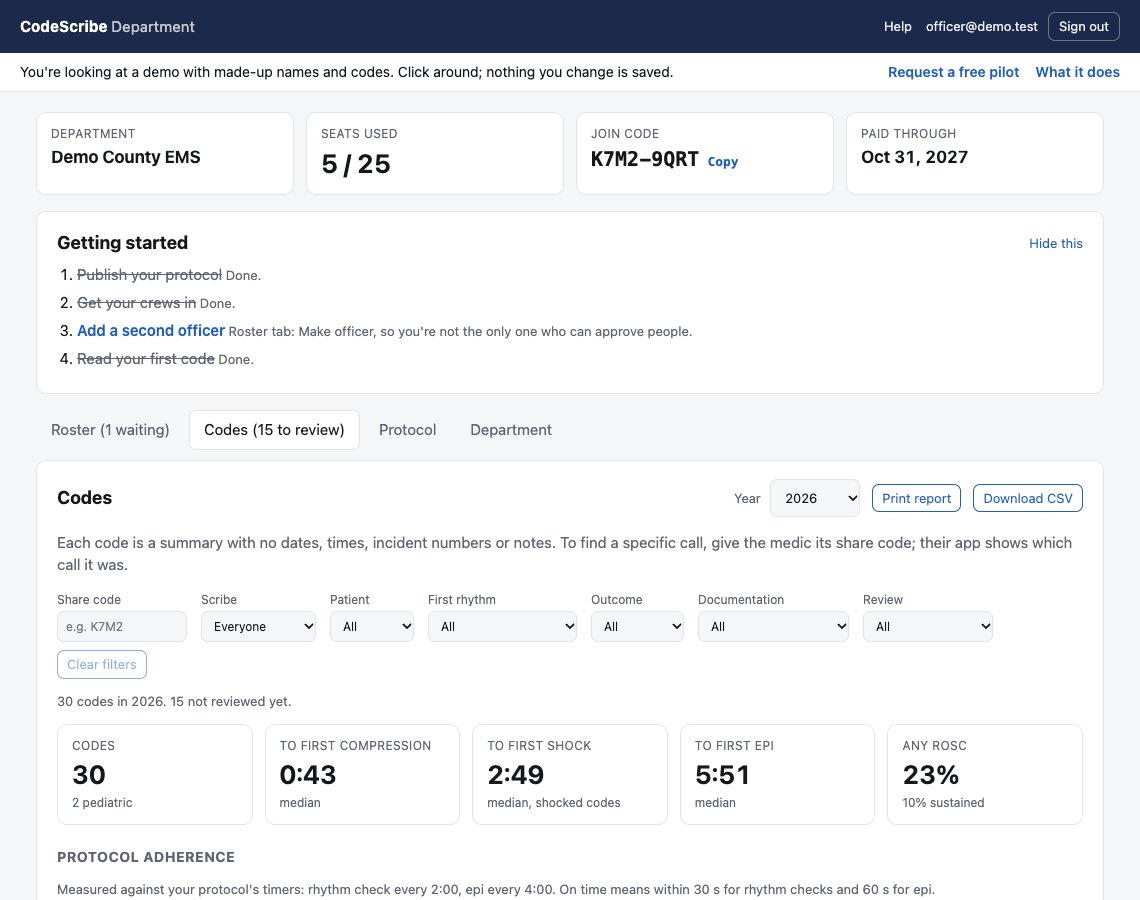
Task: Click the 2:49 first shock median value
Action: click(515, 775)
